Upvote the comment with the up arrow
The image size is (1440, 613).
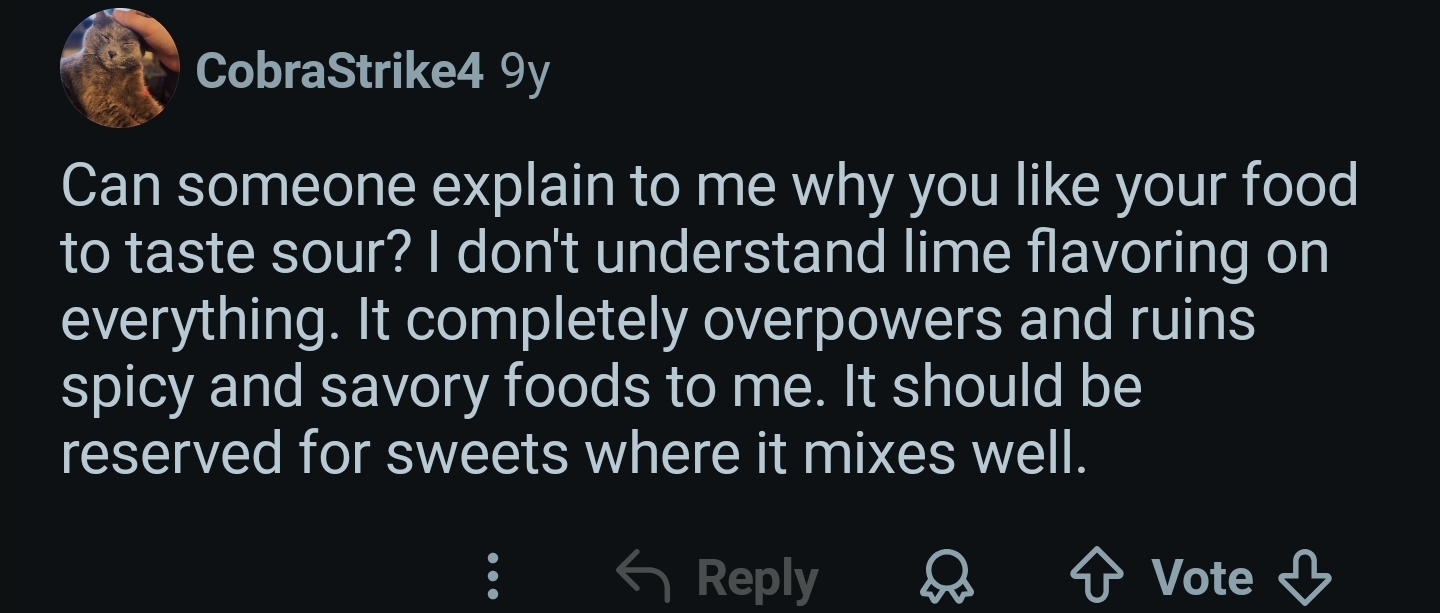click(x=1094, y=578)
